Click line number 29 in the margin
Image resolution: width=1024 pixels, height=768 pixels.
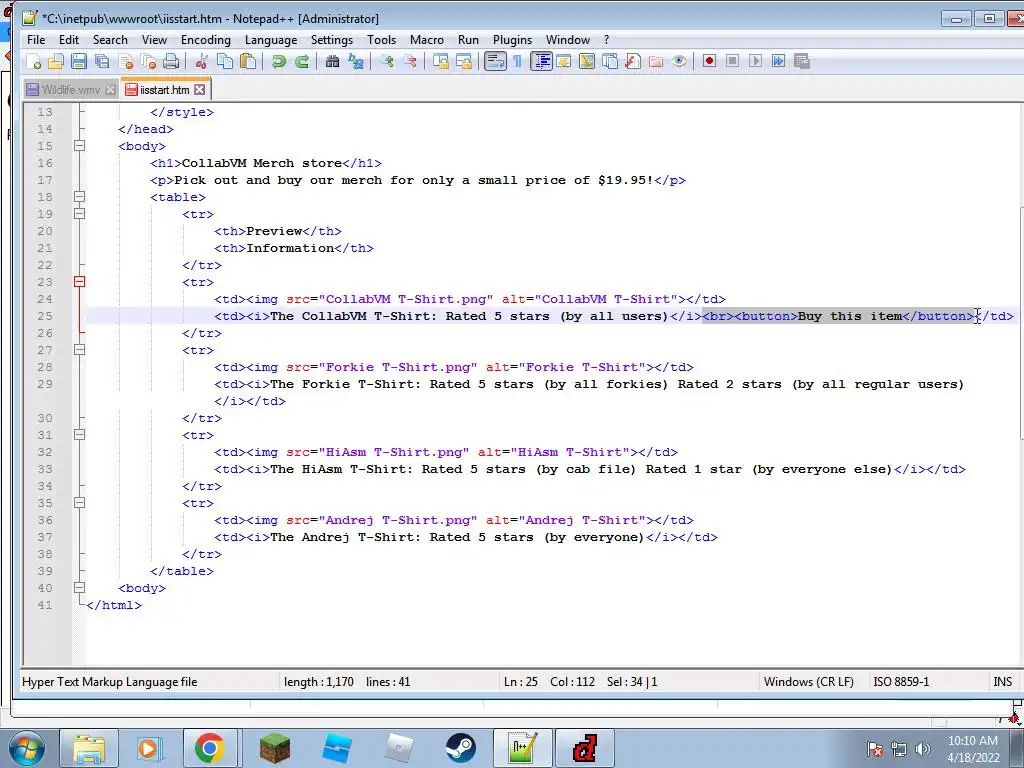44,384
